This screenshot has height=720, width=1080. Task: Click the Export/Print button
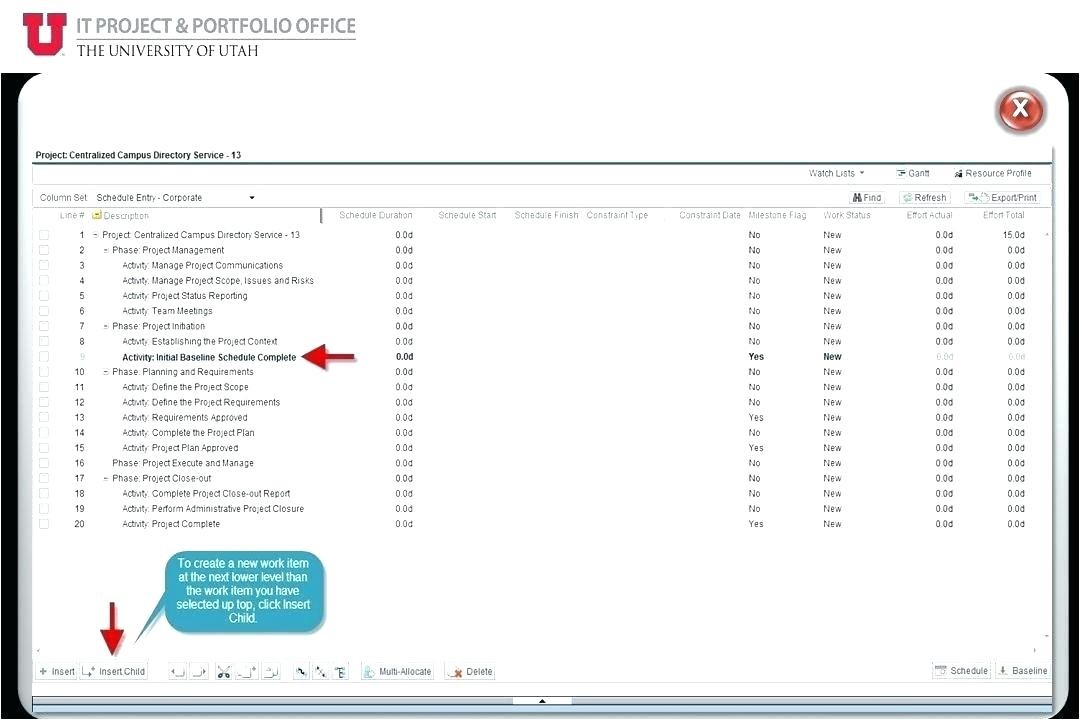point(1002,198)
